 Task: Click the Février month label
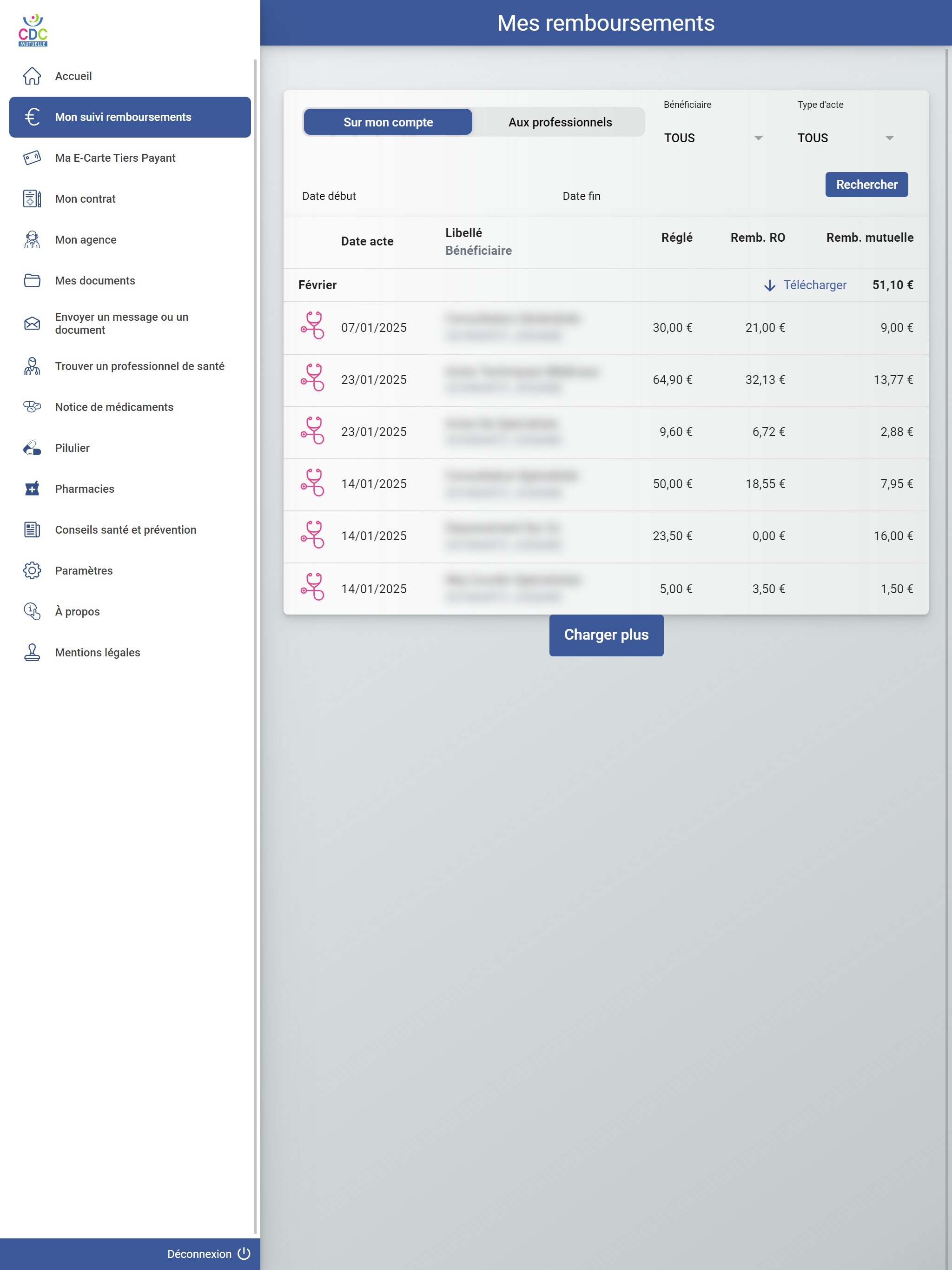317,285
